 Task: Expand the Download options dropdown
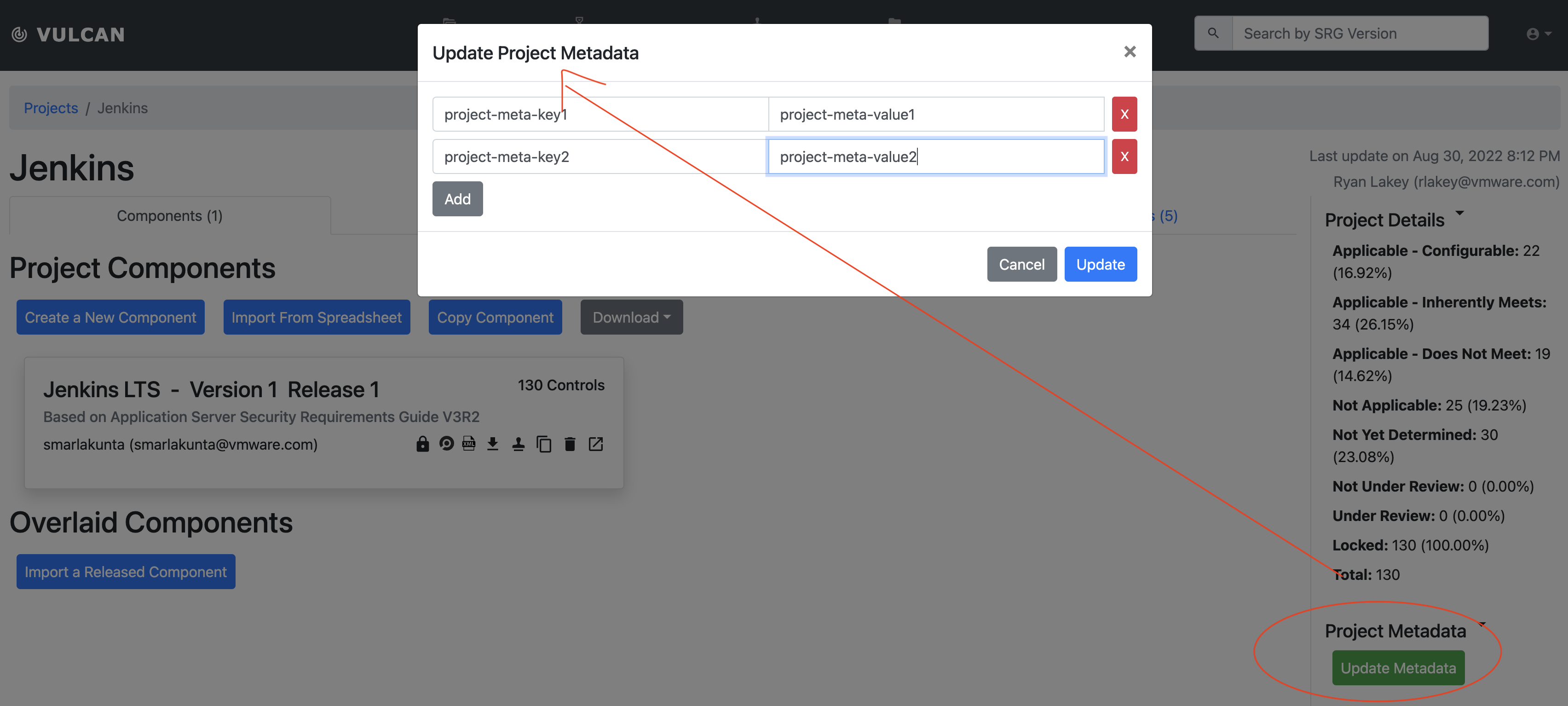[x=631, y=317]
